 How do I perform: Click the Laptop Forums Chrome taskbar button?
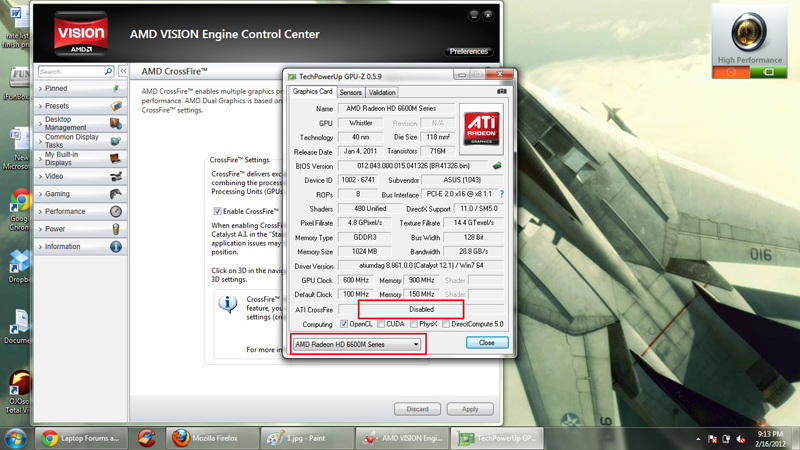81,438
